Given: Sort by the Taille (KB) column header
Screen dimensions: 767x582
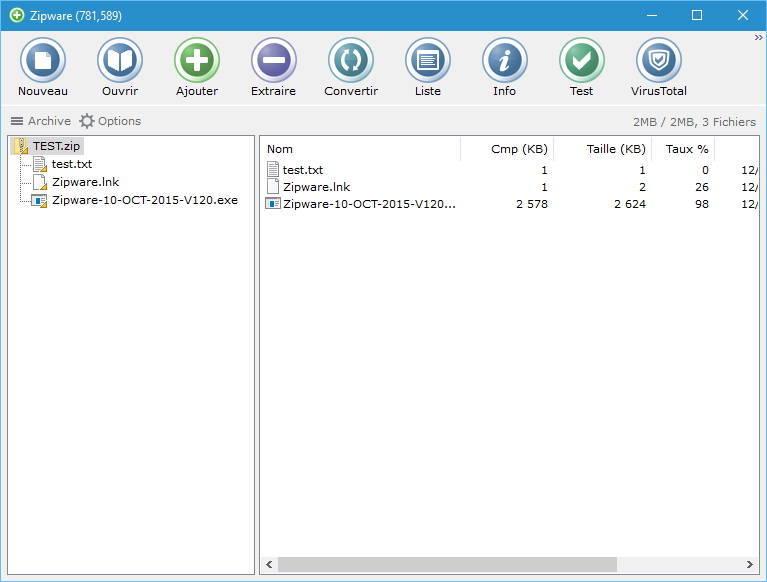Looking at the screenshot, I should 603,149.
